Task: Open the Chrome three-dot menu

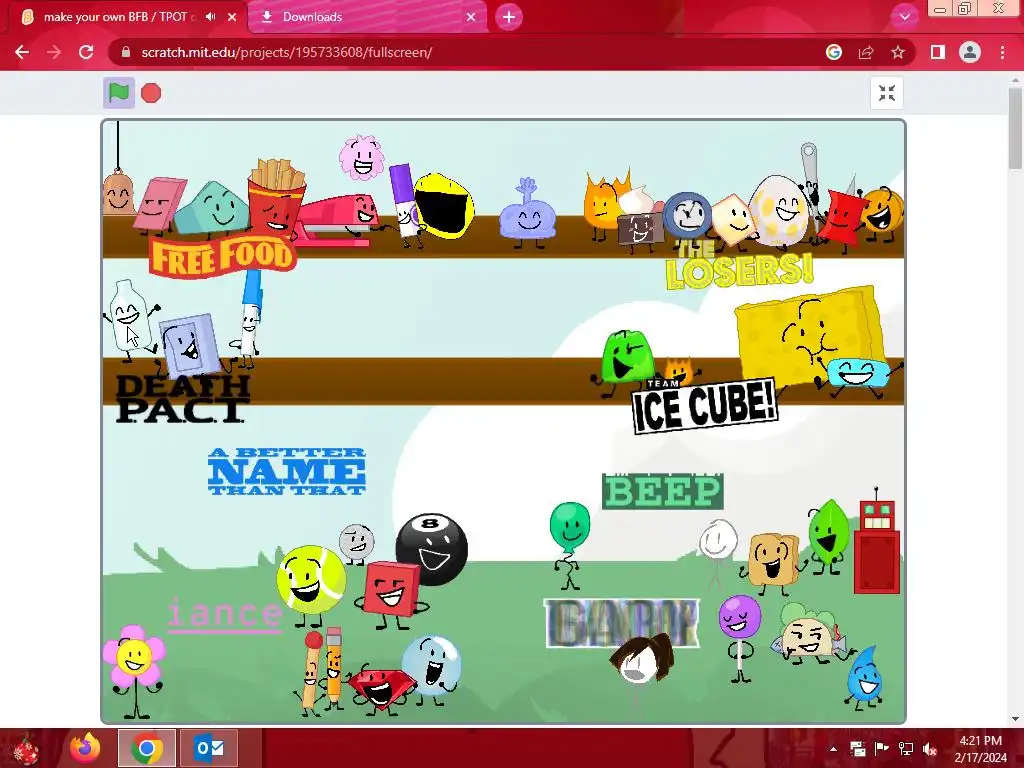Action: (x=1002, y=52)
